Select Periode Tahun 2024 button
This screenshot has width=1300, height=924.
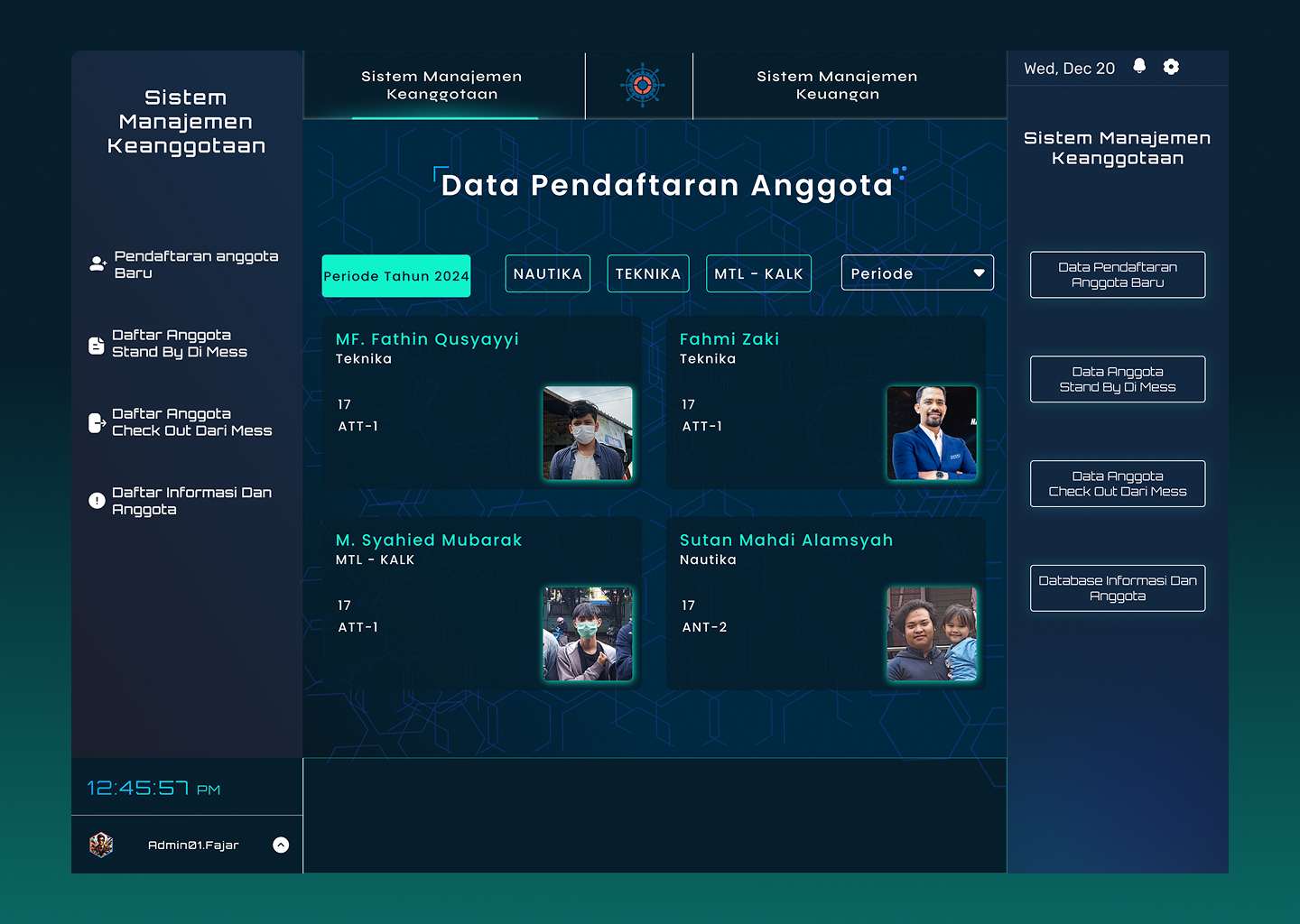(396, 276)
